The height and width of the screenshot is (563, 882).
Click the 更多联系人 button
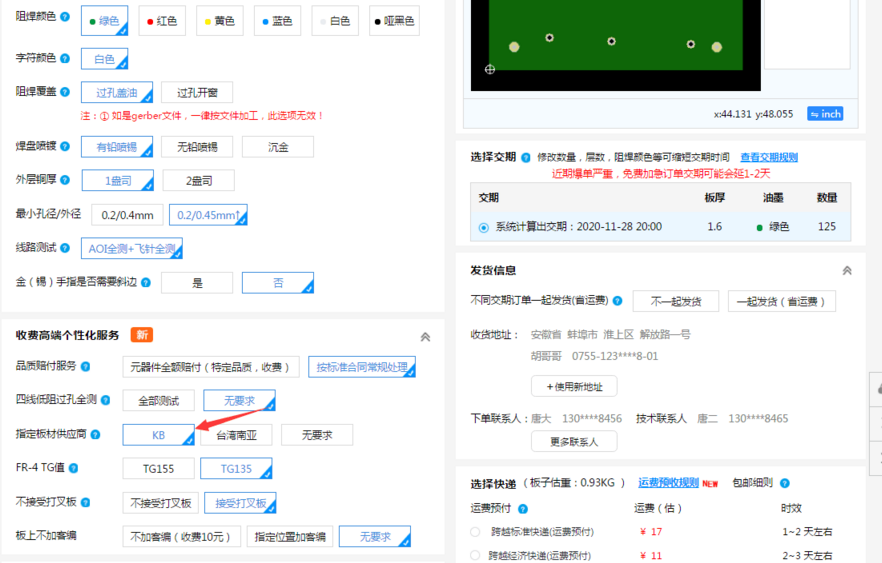[574, 441]
